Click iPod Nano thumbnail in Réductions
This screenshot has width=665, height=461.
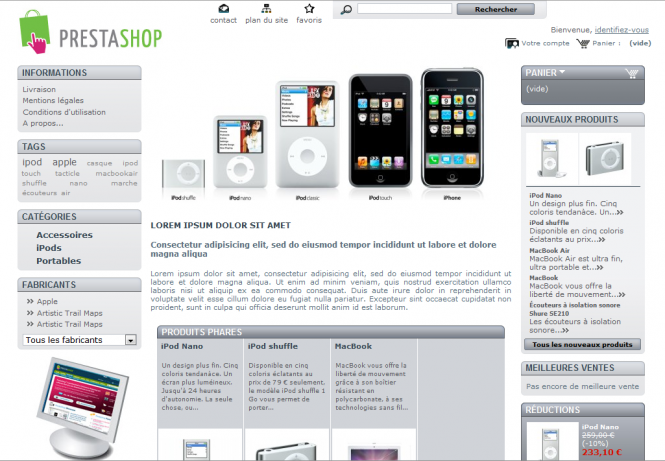[553, 441]
